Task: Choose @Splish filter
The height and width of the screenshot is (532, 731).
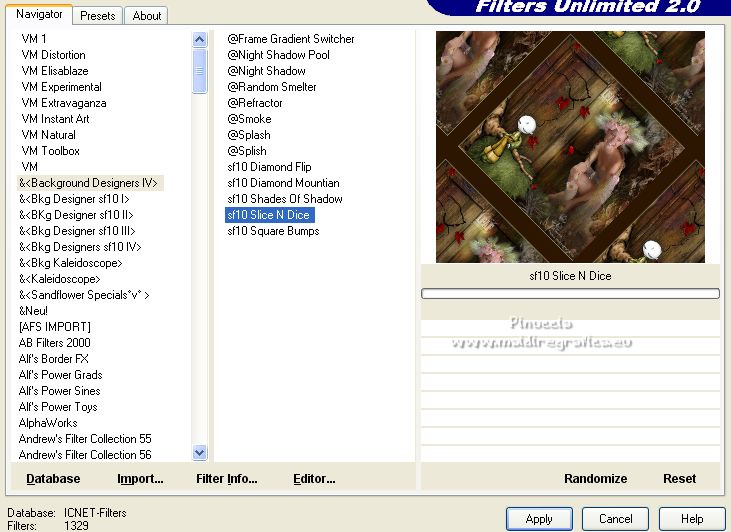Action: pos(247,151)
